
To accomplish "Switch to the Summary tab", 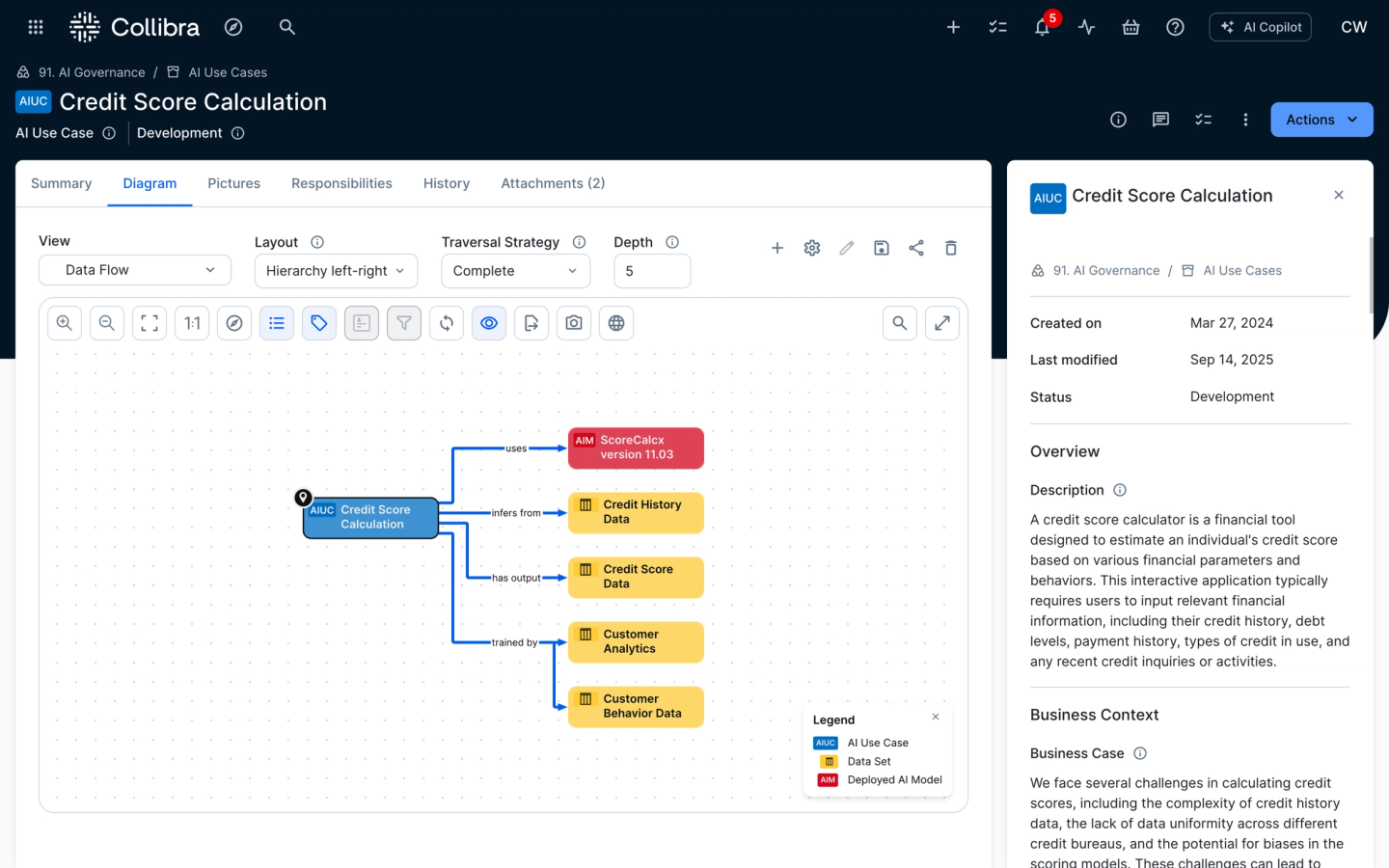I will coord(62,183).
